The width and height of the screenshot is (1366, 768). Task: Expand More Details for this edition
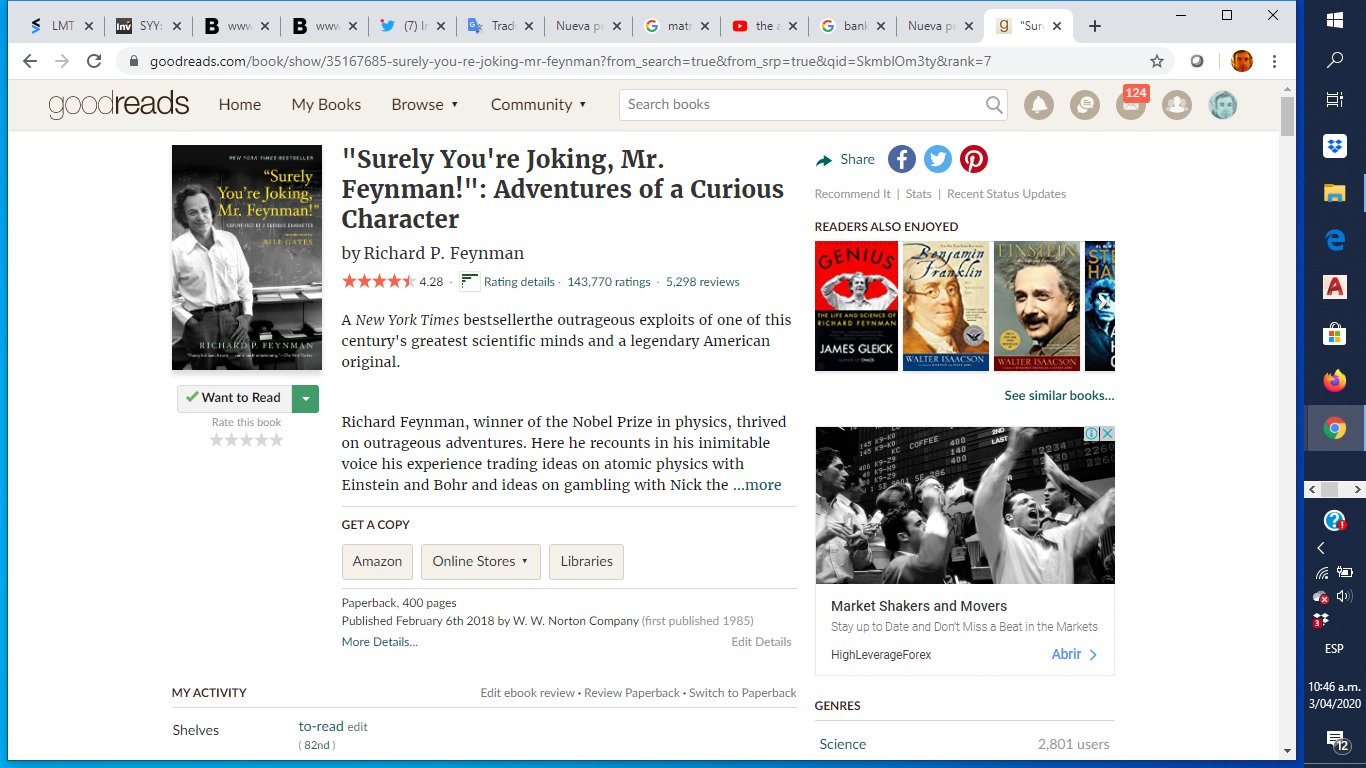(380, 642)
